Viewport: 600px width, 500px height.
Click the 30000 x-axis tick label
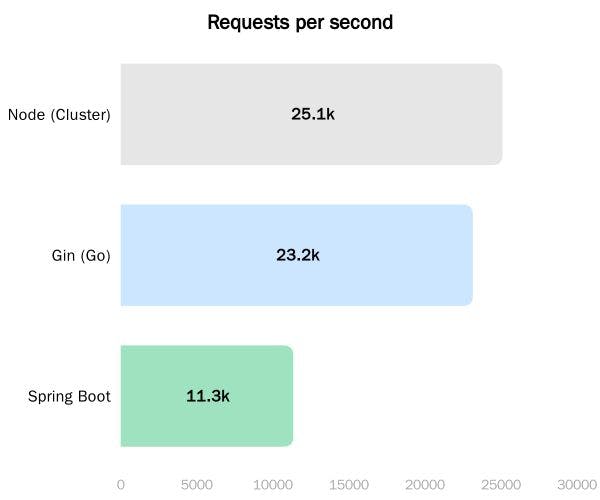tap(577, 484)
